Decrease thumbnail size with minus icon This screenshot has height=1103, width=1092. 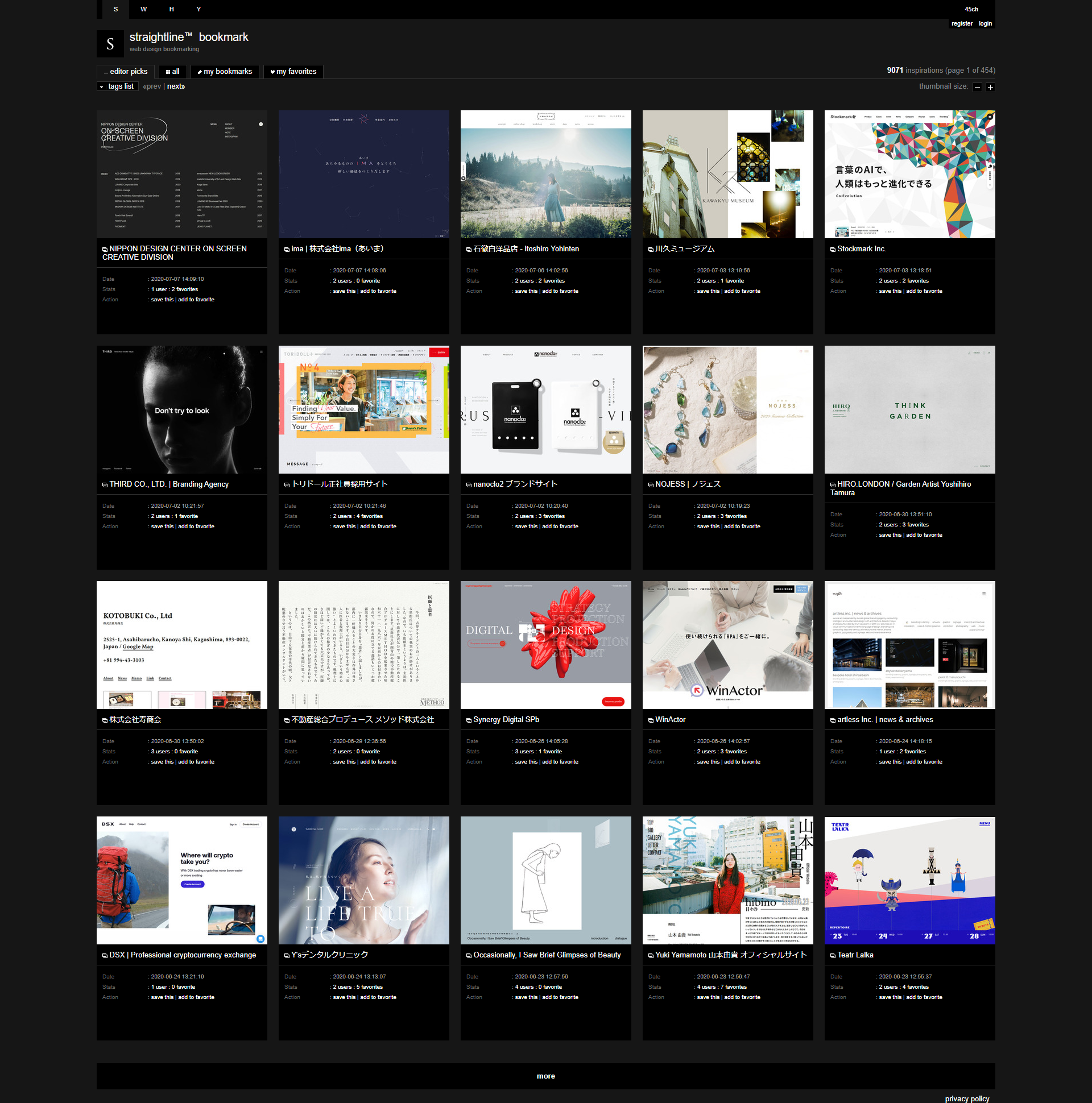click(977, 88)
